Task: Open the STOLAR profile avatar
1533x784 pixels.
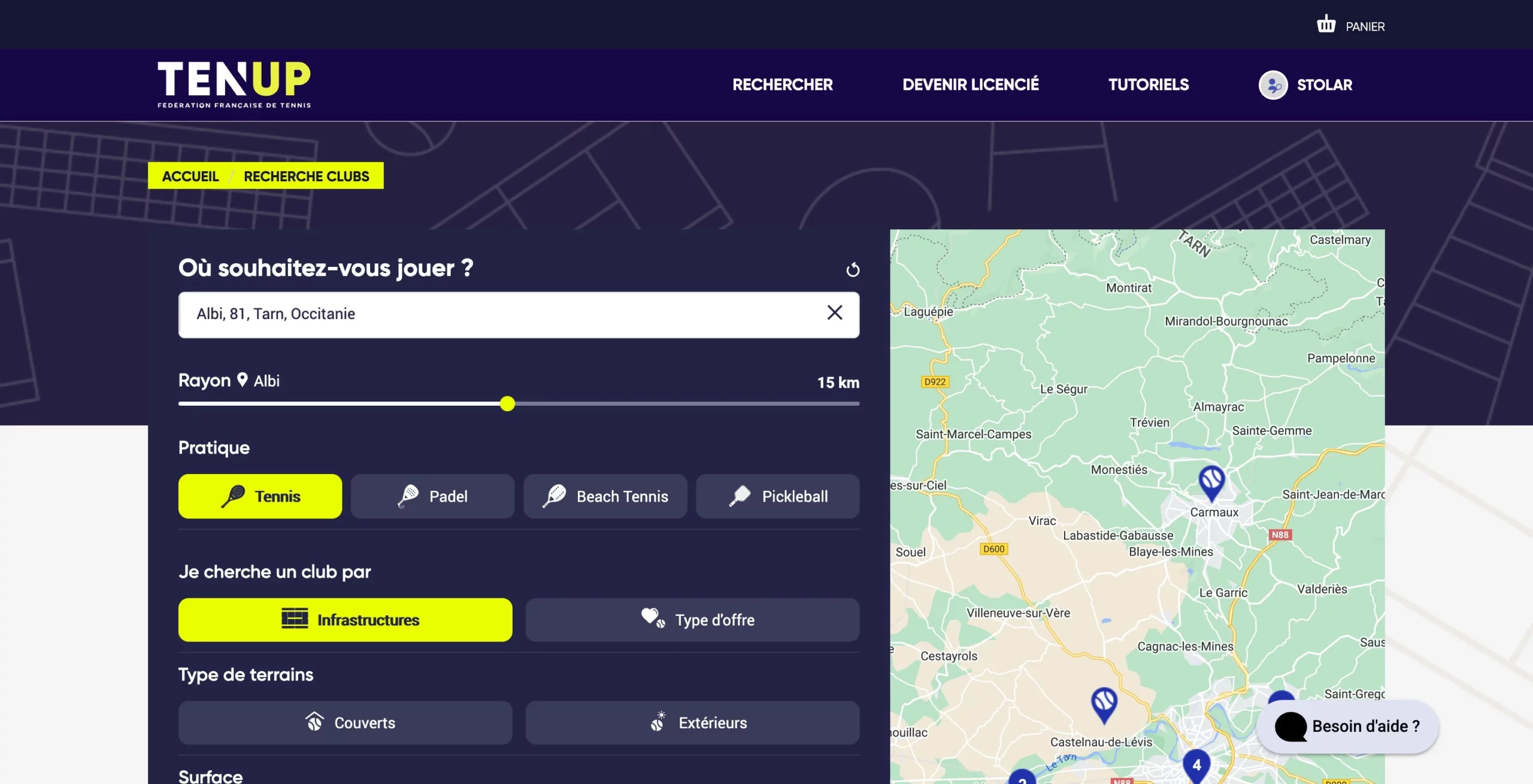Action: point(1273,85)
